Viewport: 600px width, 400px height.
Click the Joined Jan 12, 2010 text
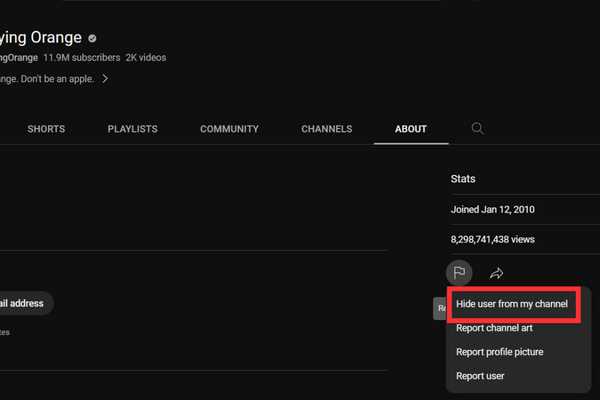(492, 210)
